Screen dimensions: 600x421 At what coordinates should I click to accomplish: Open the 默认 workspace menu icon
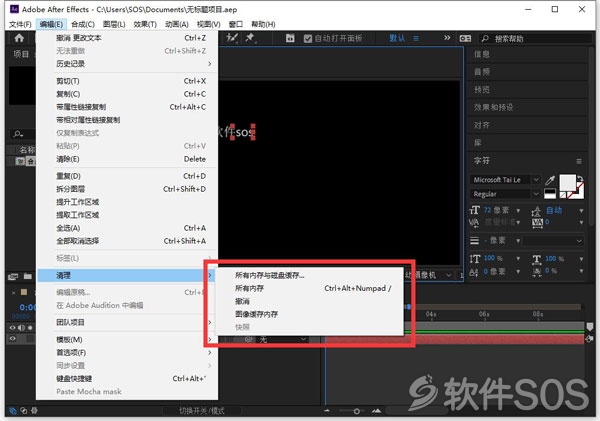pos(416,38)
